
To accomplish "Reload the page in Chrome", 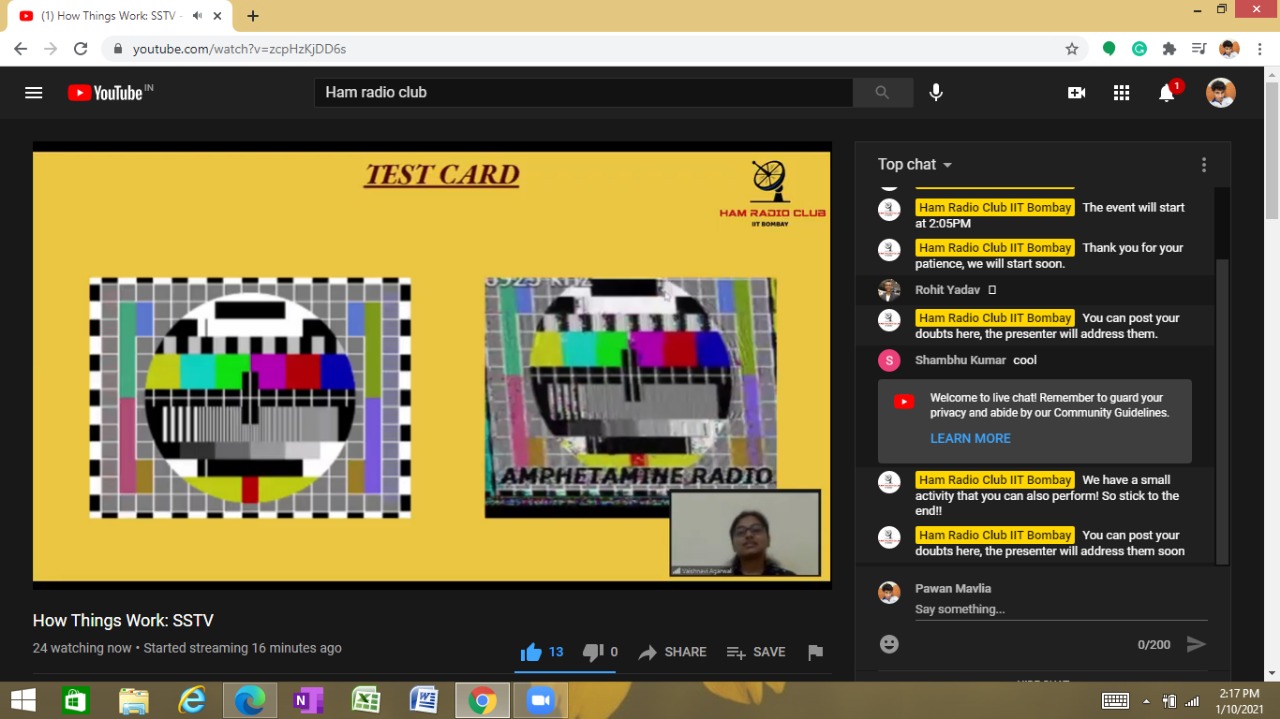I will pos(81,48).
